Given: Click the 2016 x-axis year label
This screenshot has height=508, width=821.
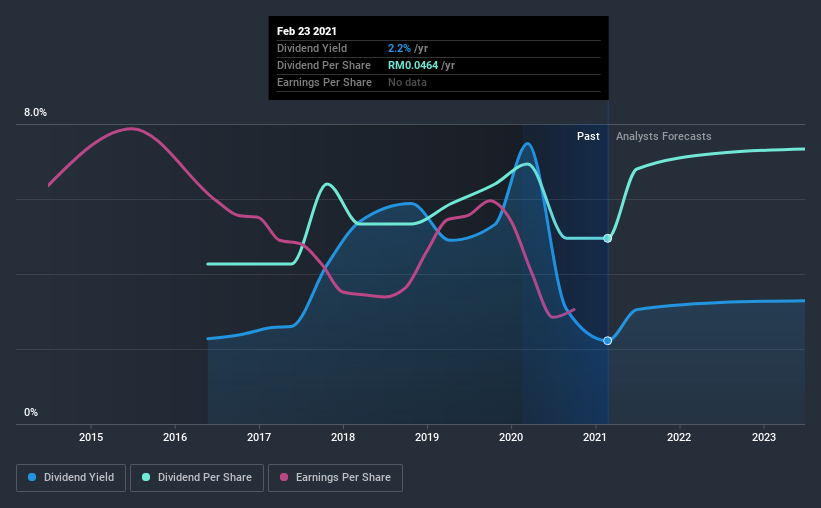Looking at the screenshot, I should coord(175,437).
